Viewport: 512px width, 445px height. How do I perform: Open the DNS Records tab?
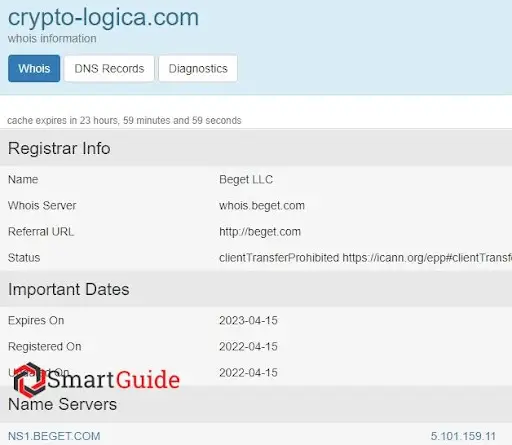[109, 68]
